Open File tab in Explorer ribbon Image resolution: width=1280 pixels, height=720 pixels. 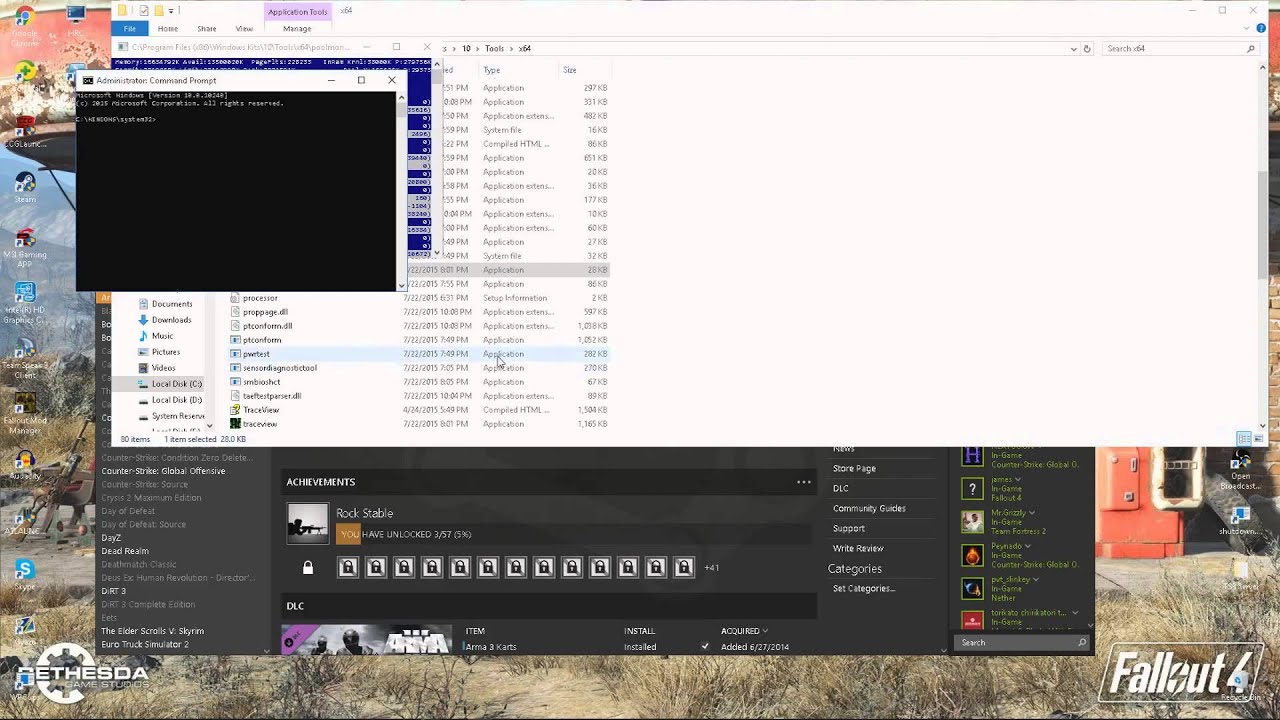[x=130, y=28]
